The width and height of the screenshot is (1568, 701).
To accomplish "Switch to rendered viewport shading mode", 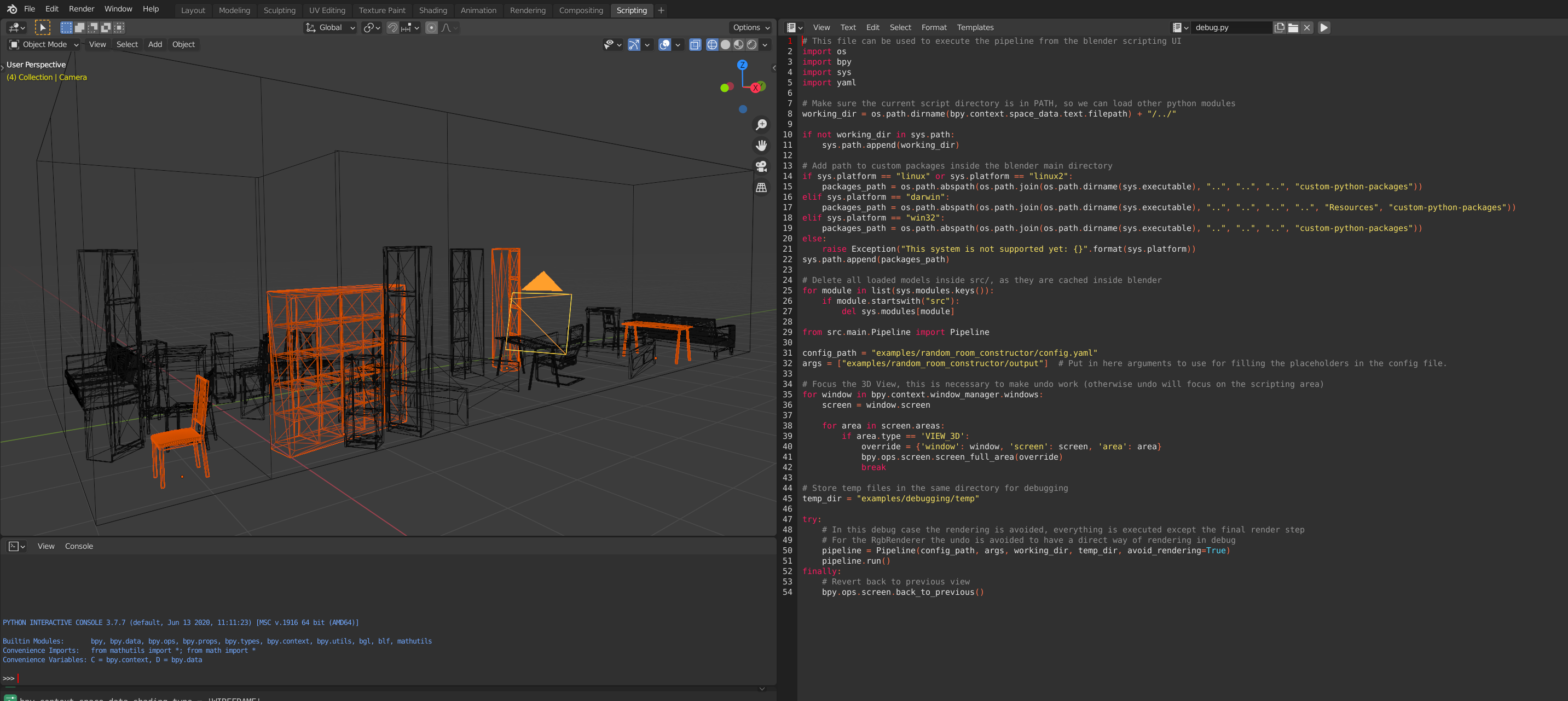I will tap(753, 45).
